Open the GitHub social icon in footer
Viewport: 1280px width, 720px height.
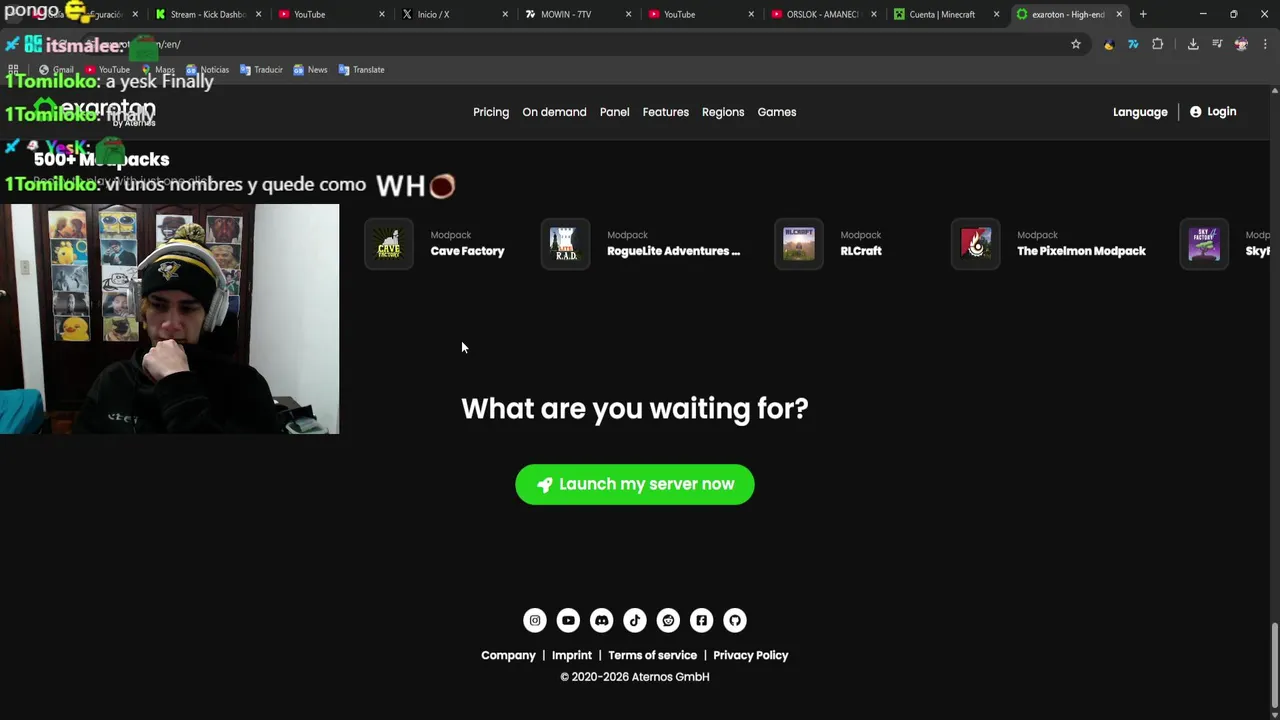click(735, 620)
